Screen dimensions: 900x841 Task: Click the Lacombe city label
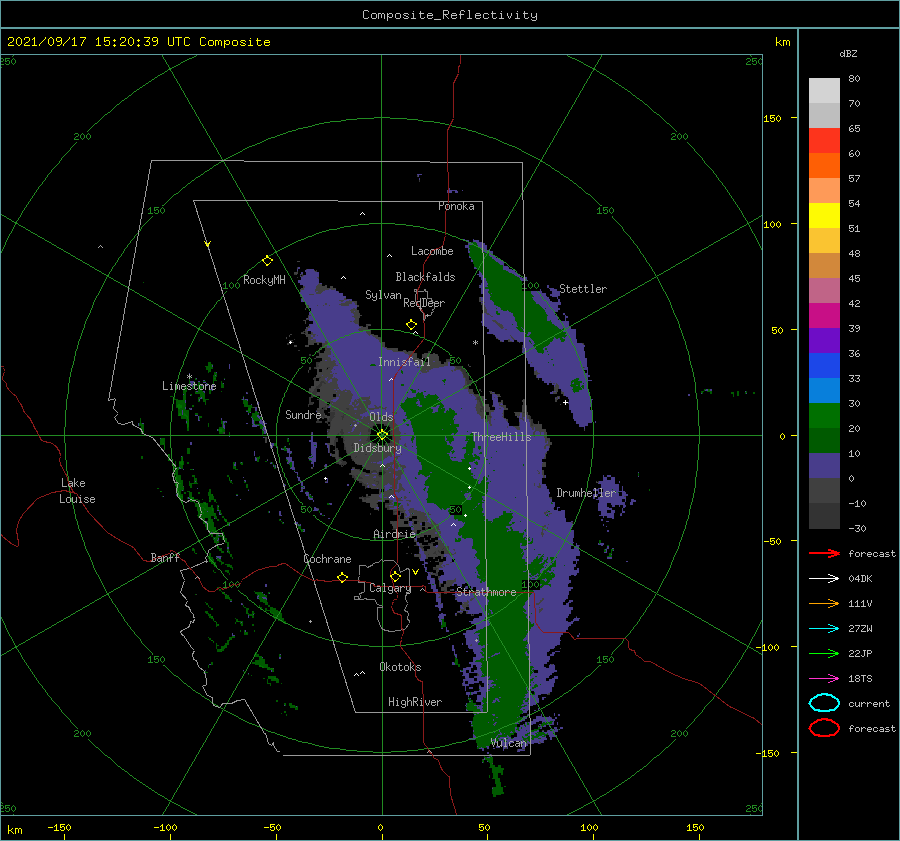pyautogui.click(x=432, y=251)
